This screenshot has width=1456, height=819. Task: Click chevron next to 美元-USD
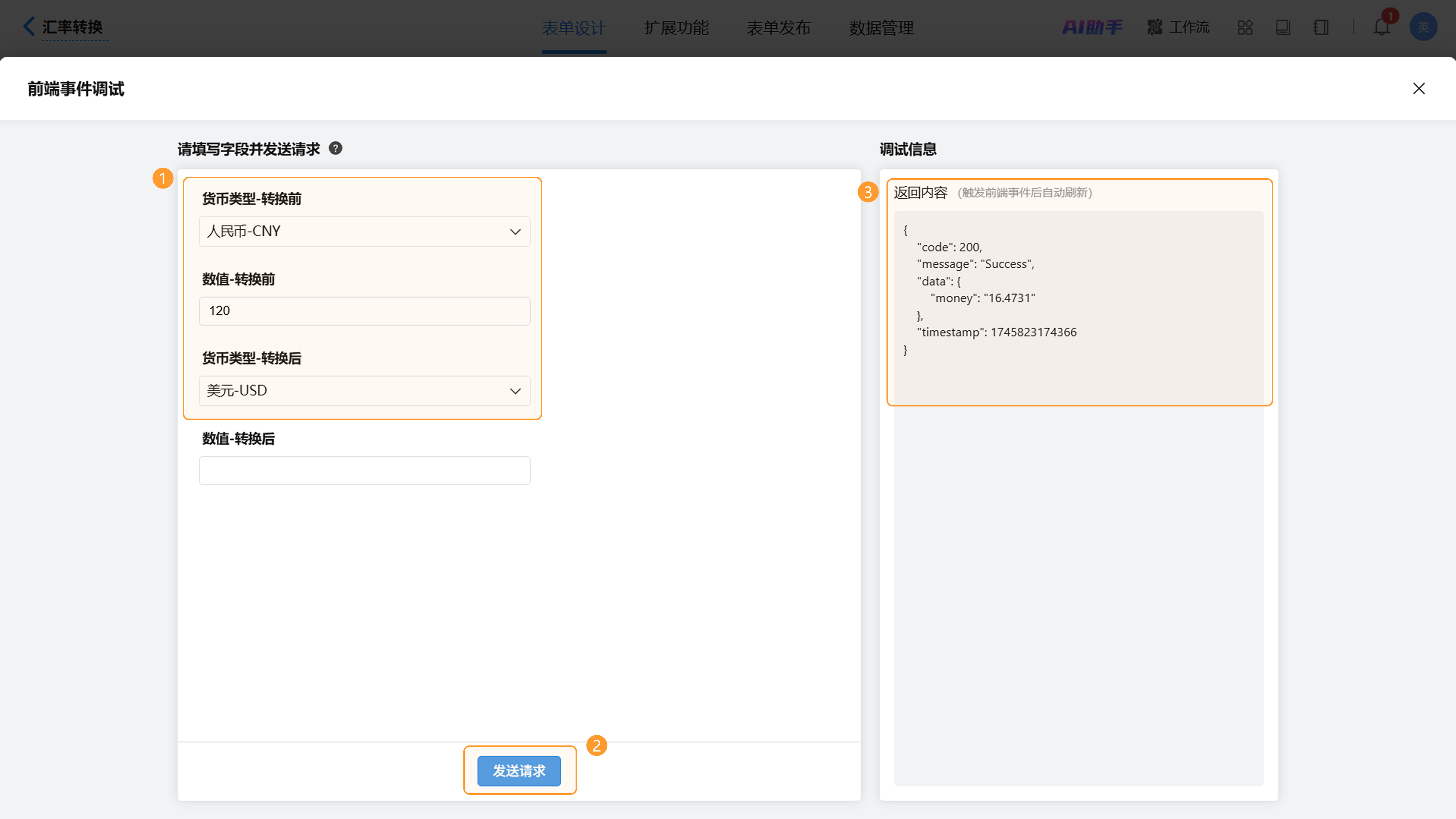pos(515,391)
